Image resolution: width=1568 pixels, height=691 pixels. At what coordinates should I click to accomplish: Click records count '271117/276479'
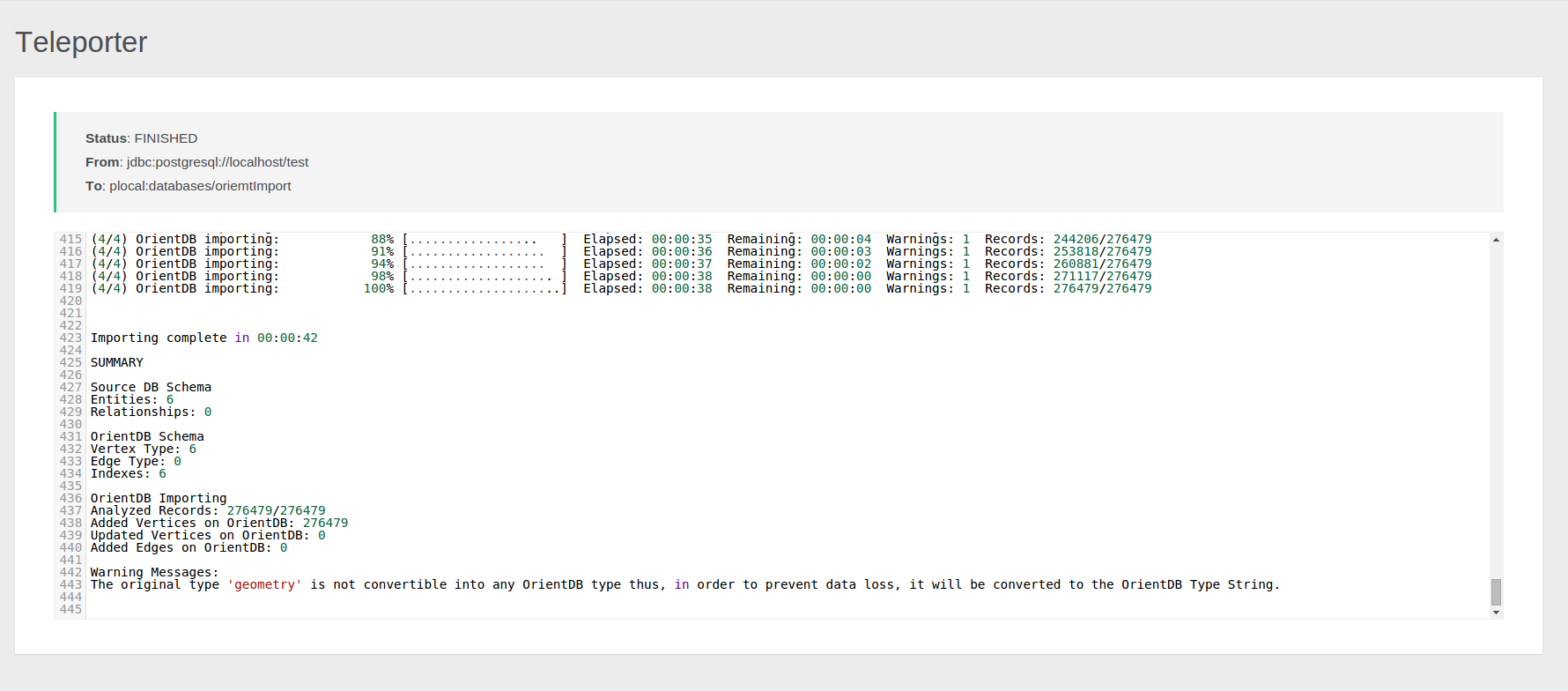click(1102, 276)
